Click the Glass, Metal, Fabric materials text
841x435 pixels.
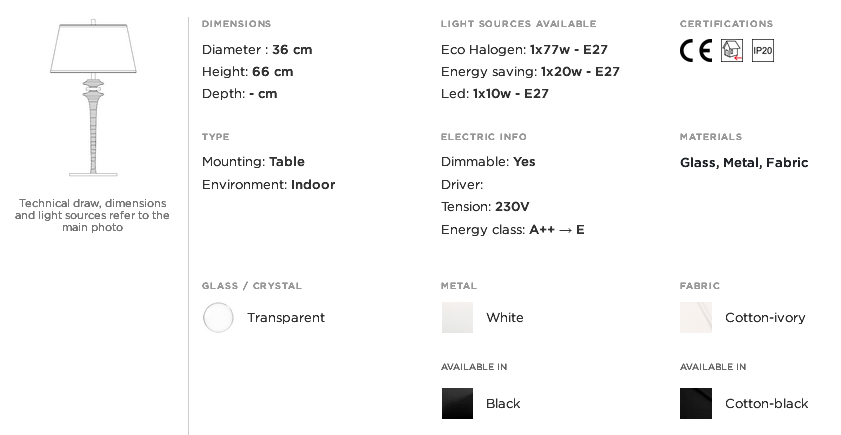[x=744, y=163]
